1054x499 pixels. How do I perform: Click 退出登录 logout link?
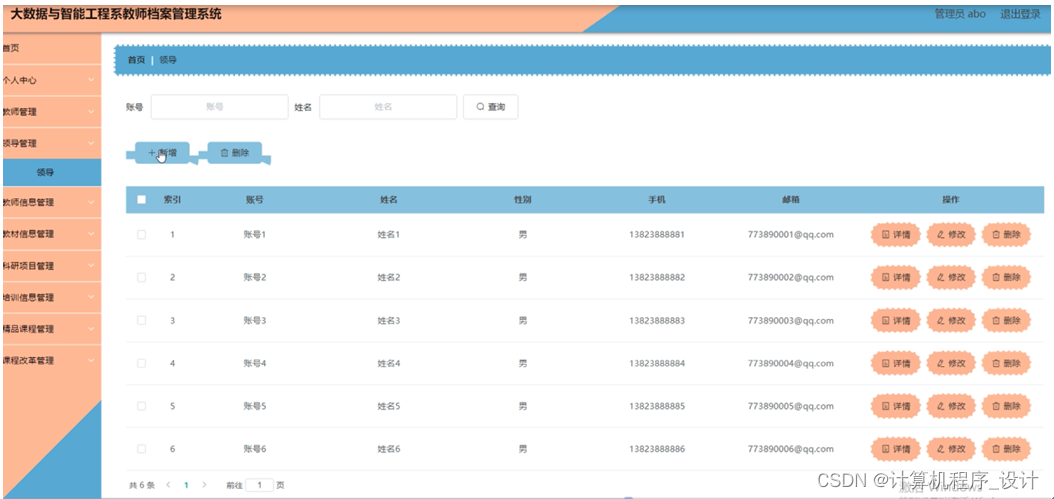pyautogui.click(x=1020, y=14)
